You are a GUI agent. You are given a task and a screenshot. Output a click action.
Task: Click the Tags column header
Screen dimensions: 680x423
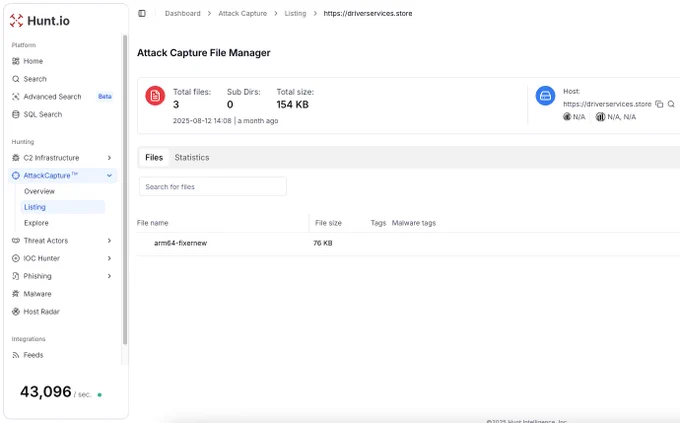tap(378, 223)
